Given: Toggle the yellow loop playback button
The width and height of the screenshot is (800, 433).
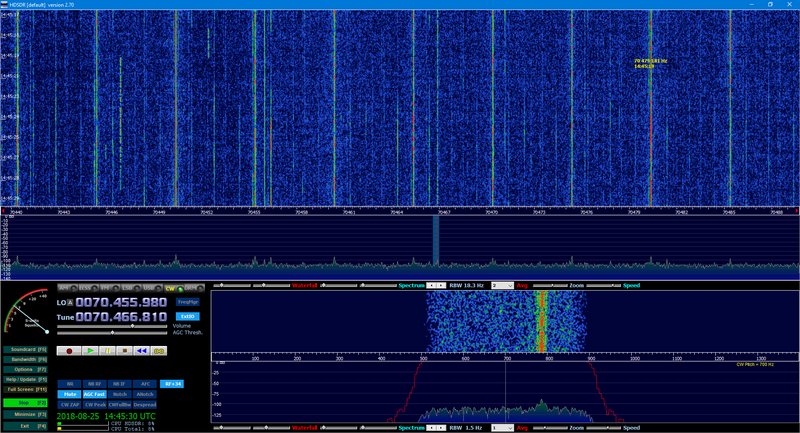Looking at the screenshot, I should click(159, 350).
